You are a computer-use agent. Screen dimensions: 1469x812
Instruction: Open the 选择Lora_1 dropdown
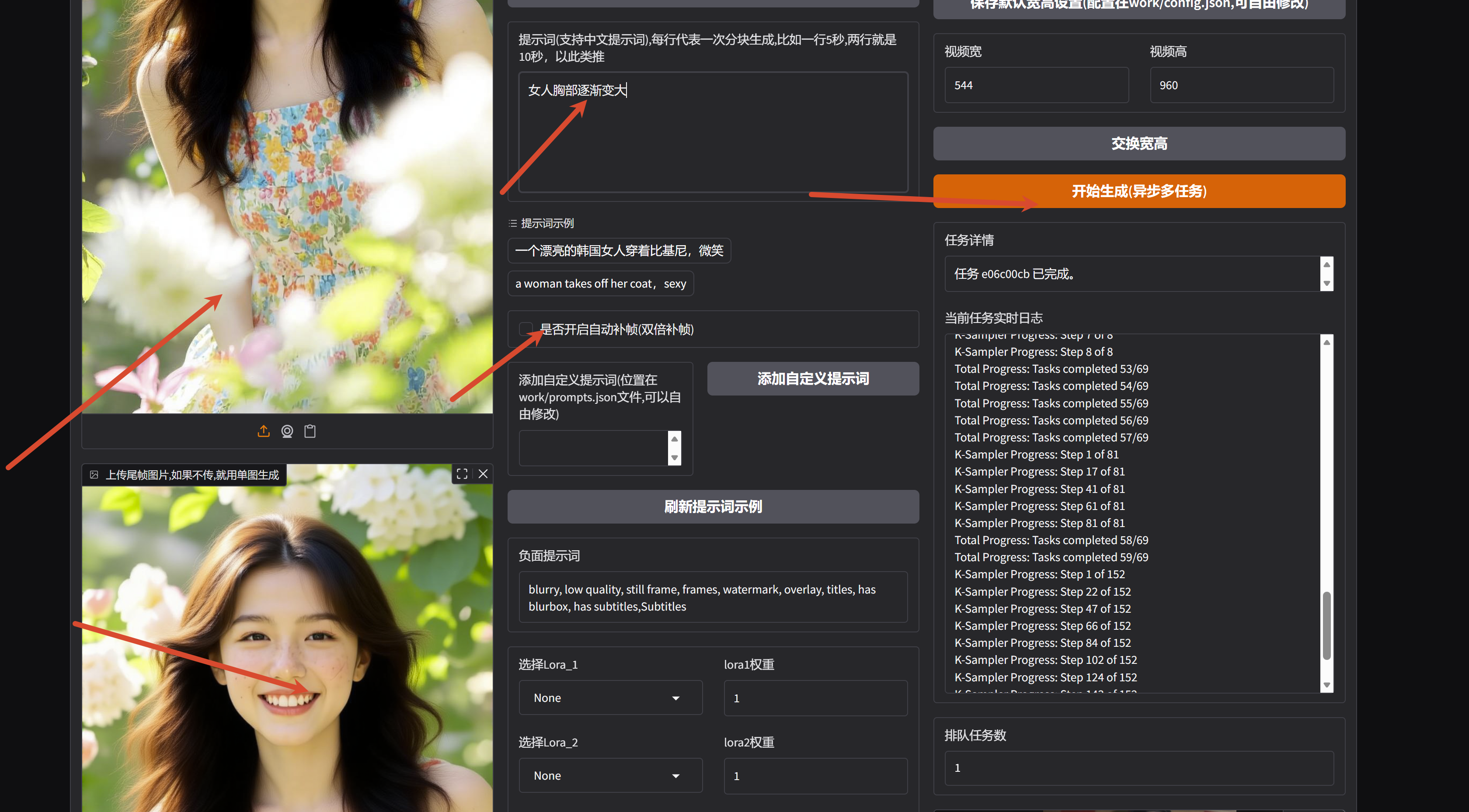(609, 697)
